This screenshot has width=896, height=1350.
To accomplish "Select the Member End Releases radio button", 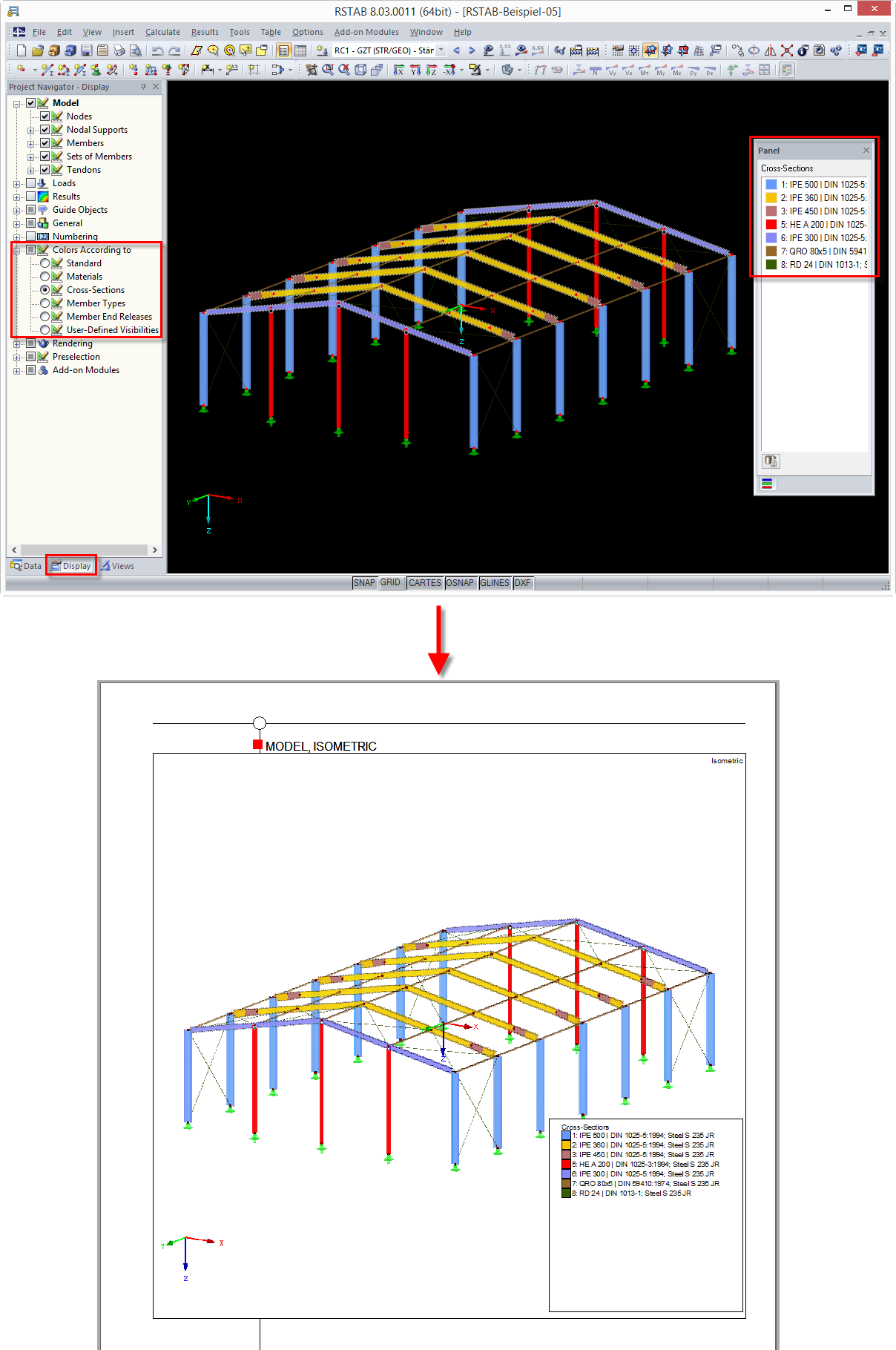I will pos(45,317).
